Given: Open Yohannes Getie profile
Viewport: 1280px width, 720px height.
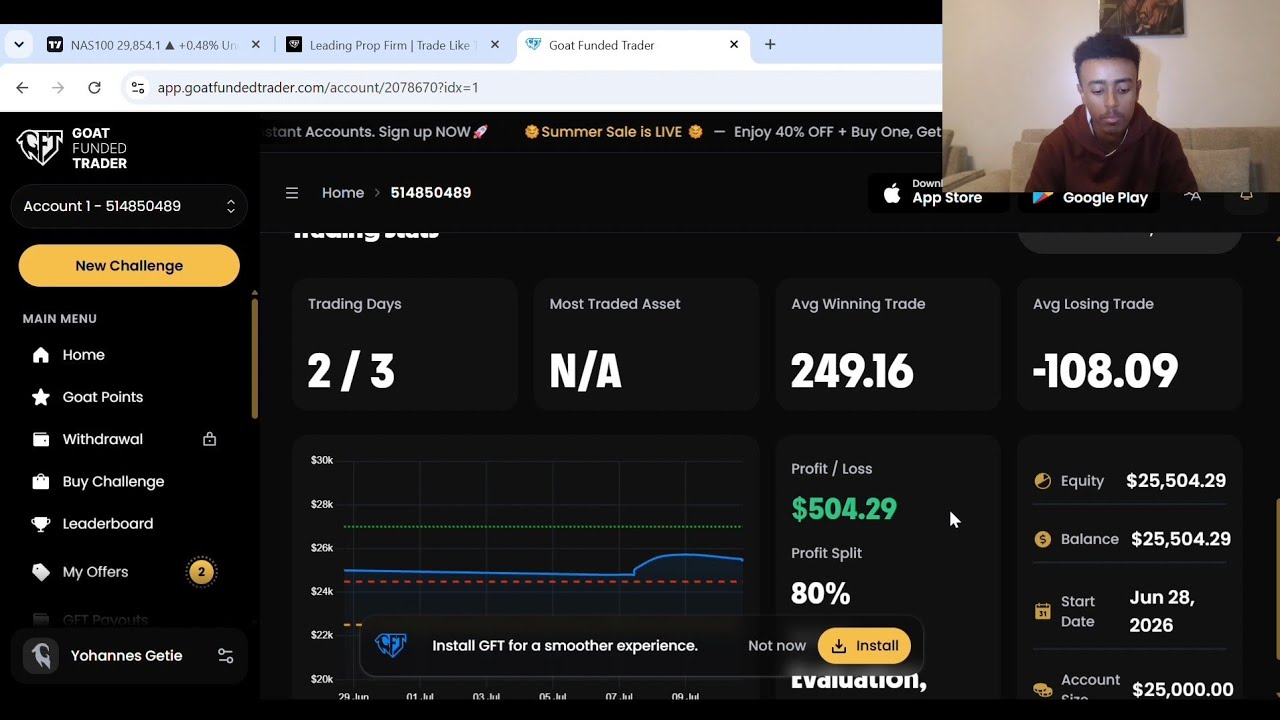Looking at the screenshot, I should pos(129,656).
